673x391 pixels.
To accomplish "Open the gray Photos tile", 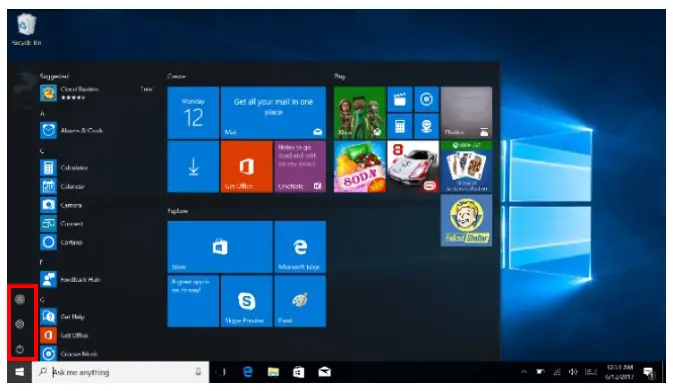I will [467, 113].
